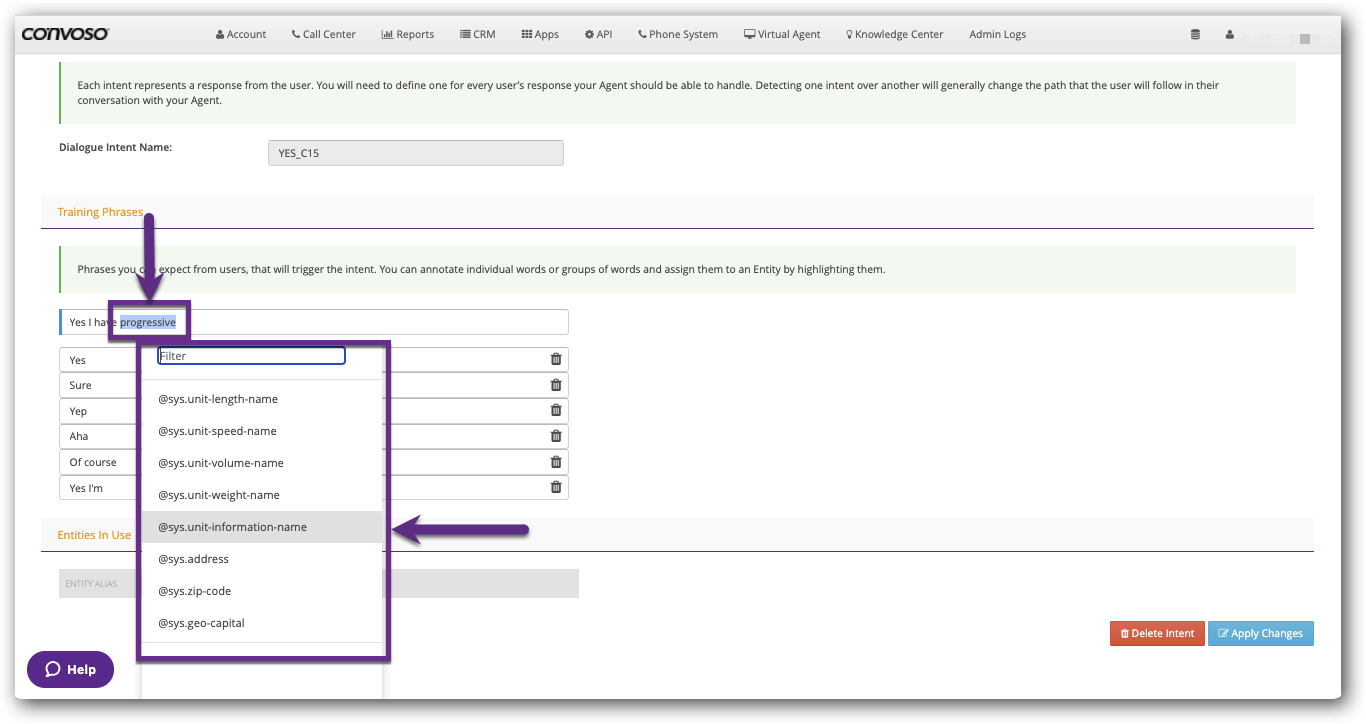Delete "Of course" phrase using trash icon
The image size is (1366, 724).
point(556,462)
